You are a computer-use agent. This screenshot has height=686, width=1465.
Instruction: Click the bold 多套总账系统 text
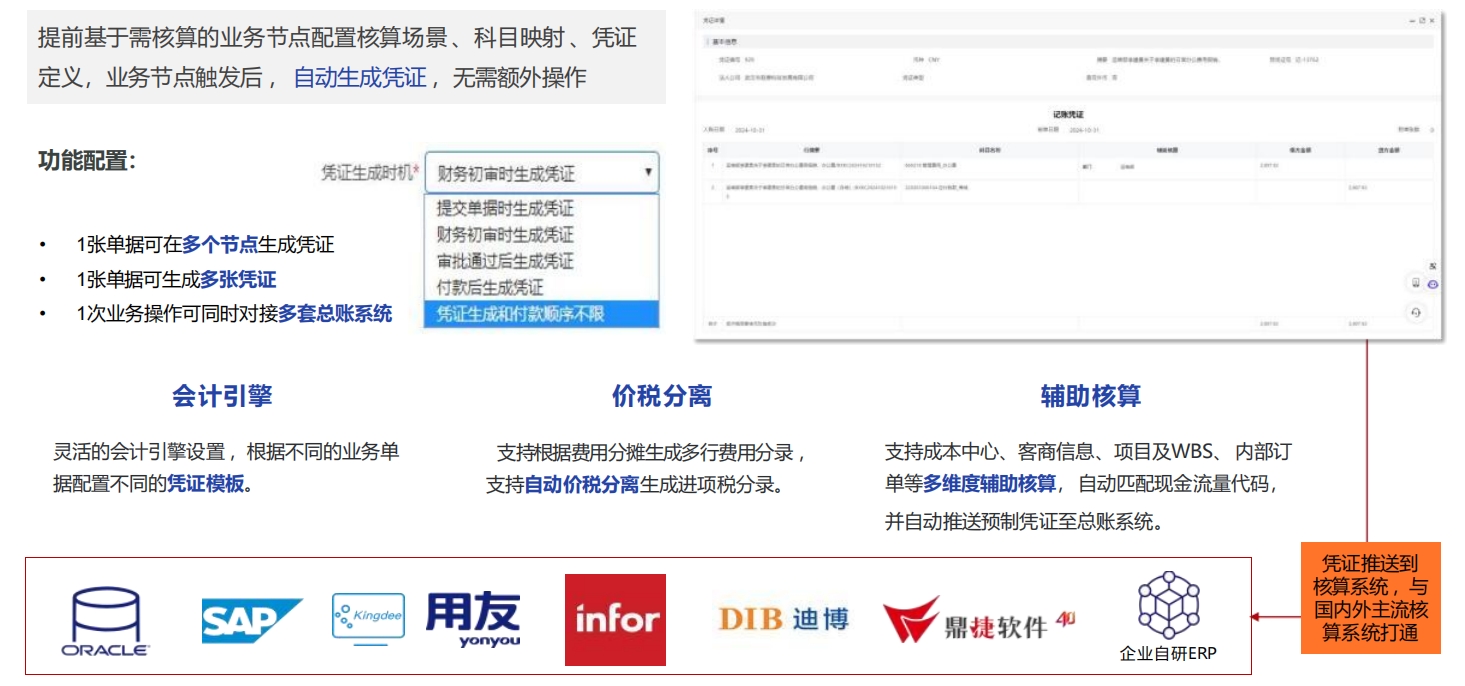click(x=335, y=313)
